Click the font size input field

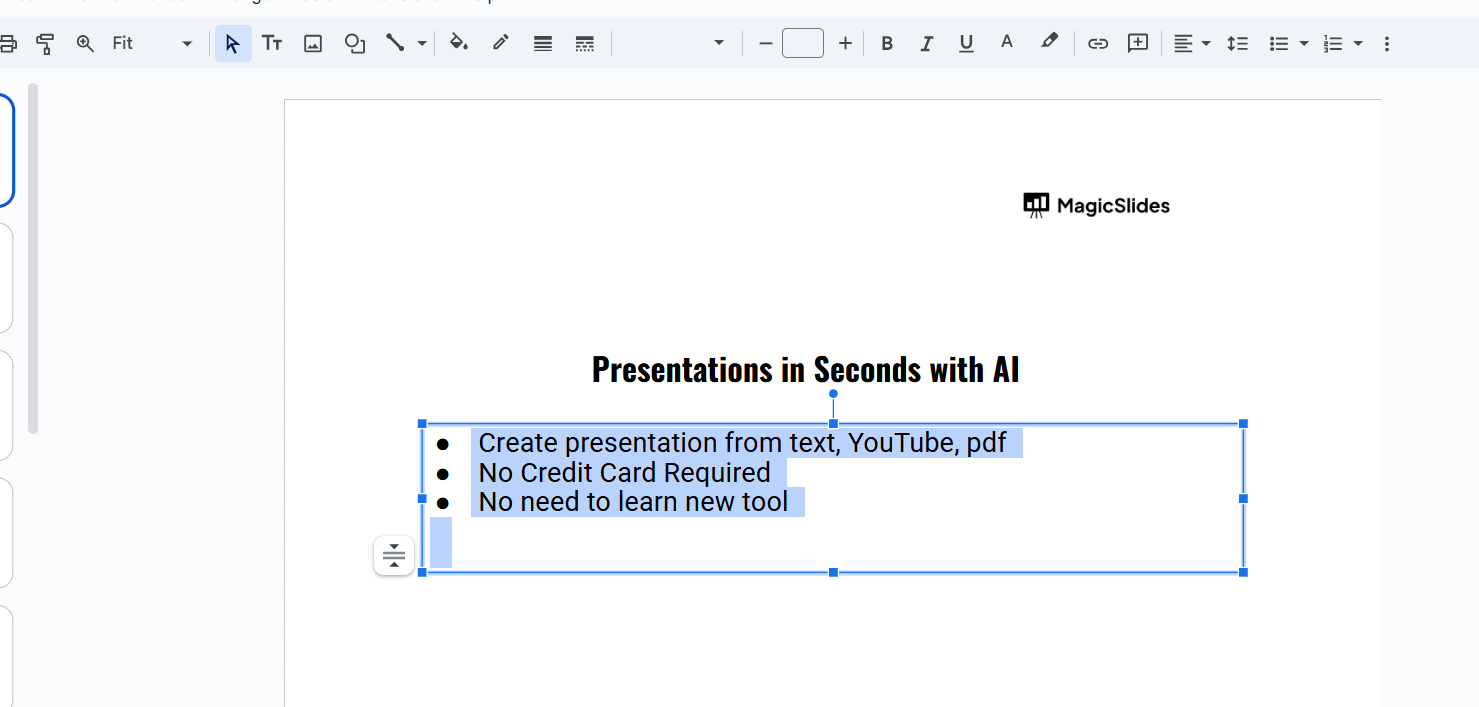pos(803,43)
